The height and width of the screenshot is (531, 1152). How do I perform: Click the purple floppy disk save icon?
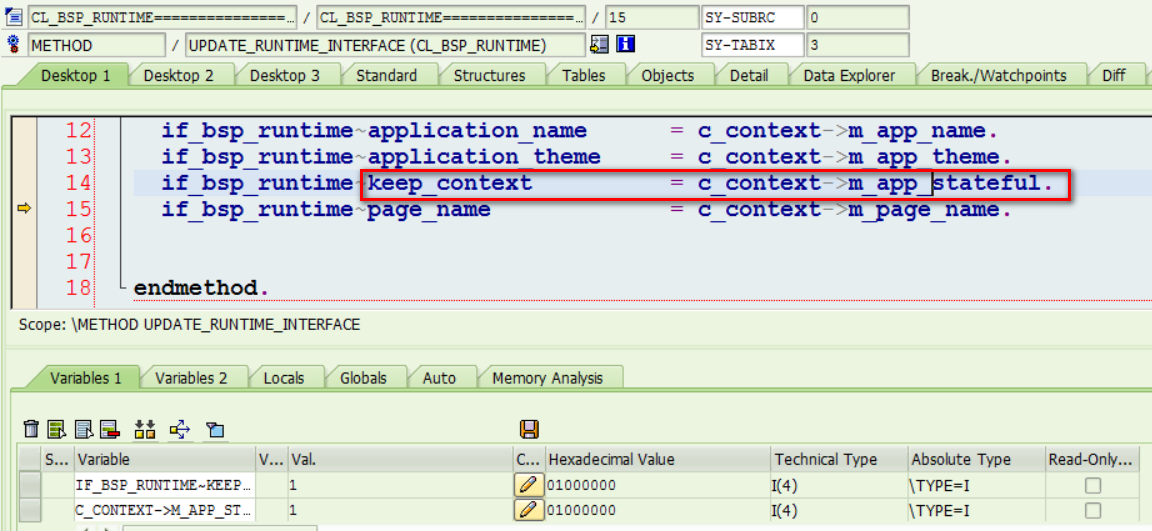[528, 430]
